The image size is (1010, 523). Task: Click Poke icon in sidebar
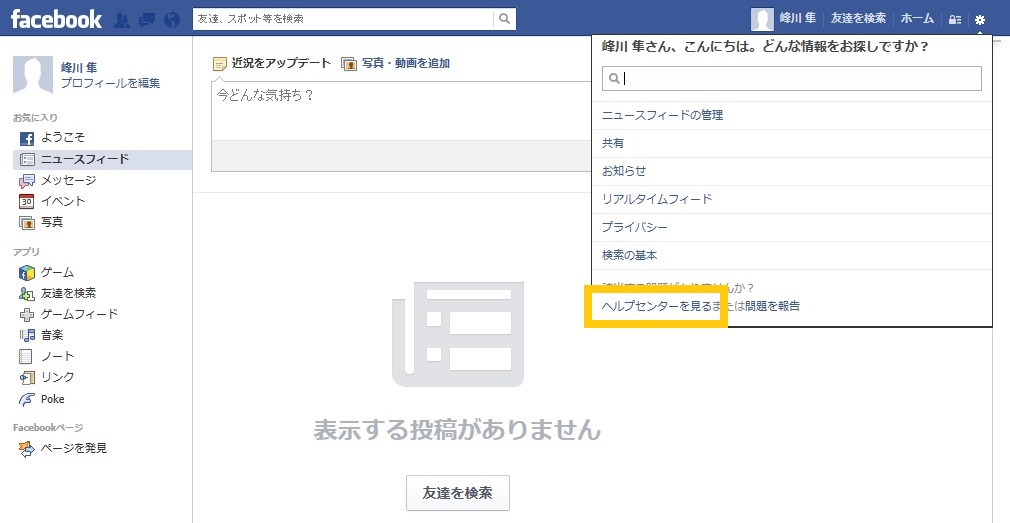pyautogui.click(x=26, y=399)
